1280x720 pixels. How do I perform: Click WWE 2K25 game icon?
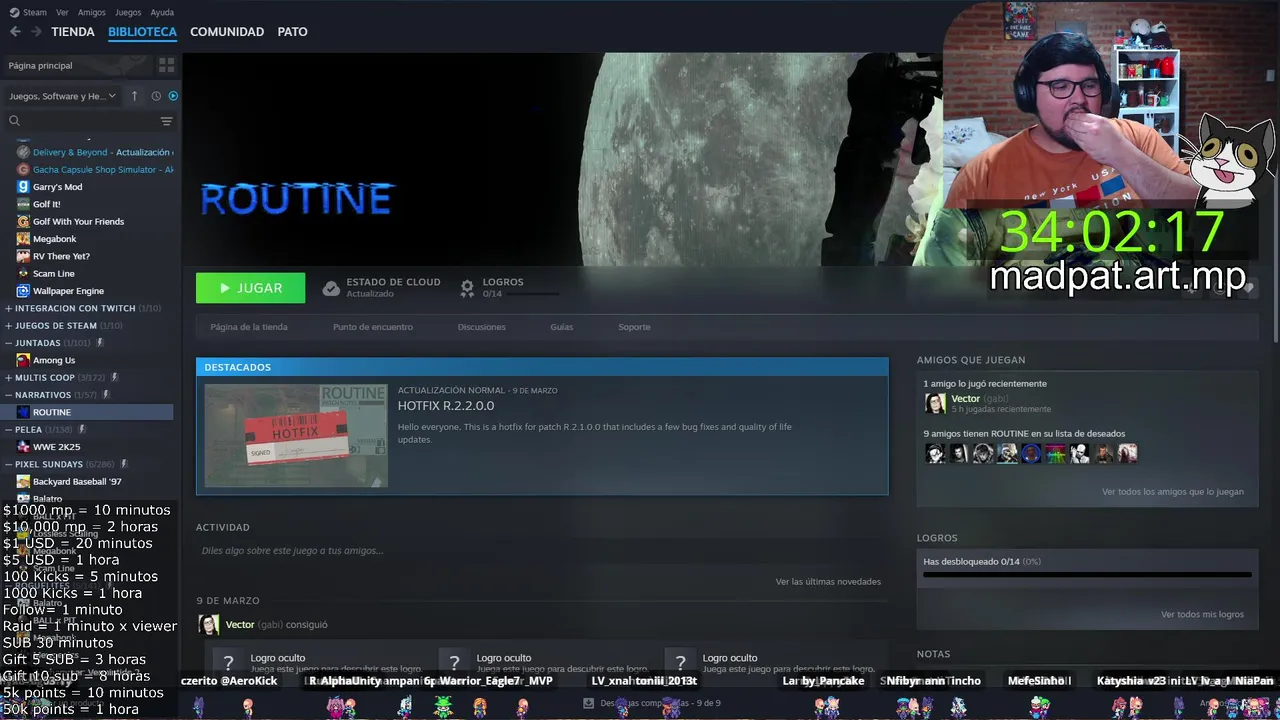pos(23,447)
